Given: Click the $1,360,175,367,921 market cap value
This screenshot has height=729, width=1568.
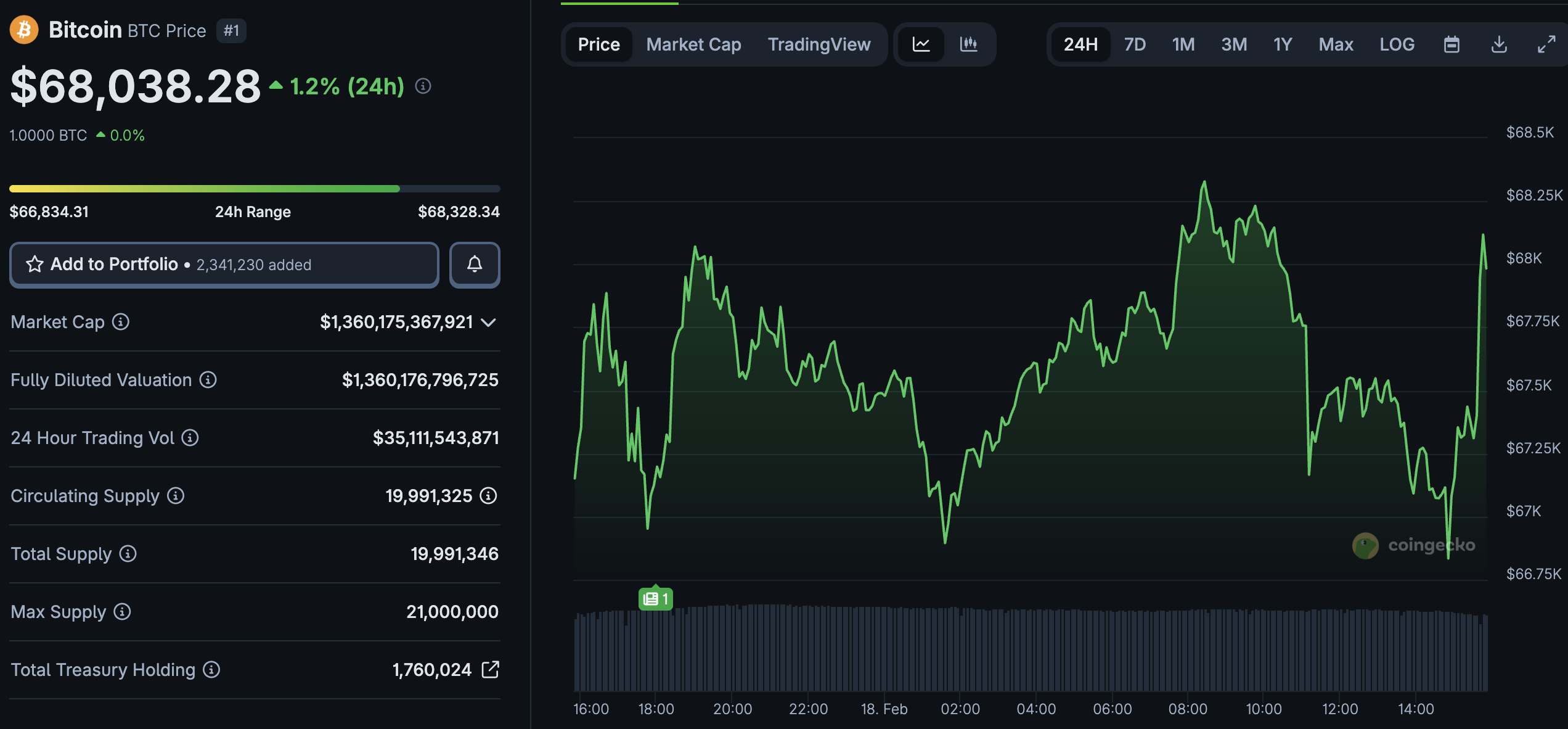Looking at the screenshot, I should 396,322.
